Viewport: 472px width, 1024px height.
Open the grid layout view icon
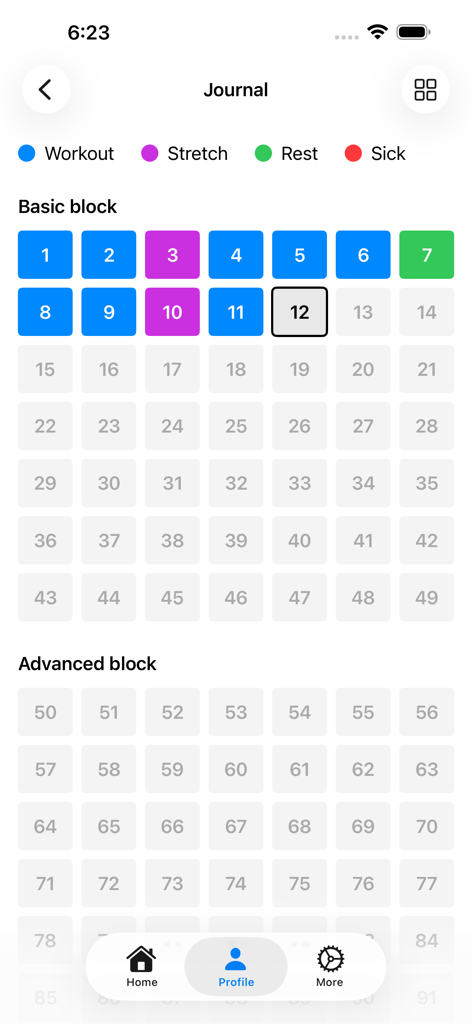(x=426, y=89)
